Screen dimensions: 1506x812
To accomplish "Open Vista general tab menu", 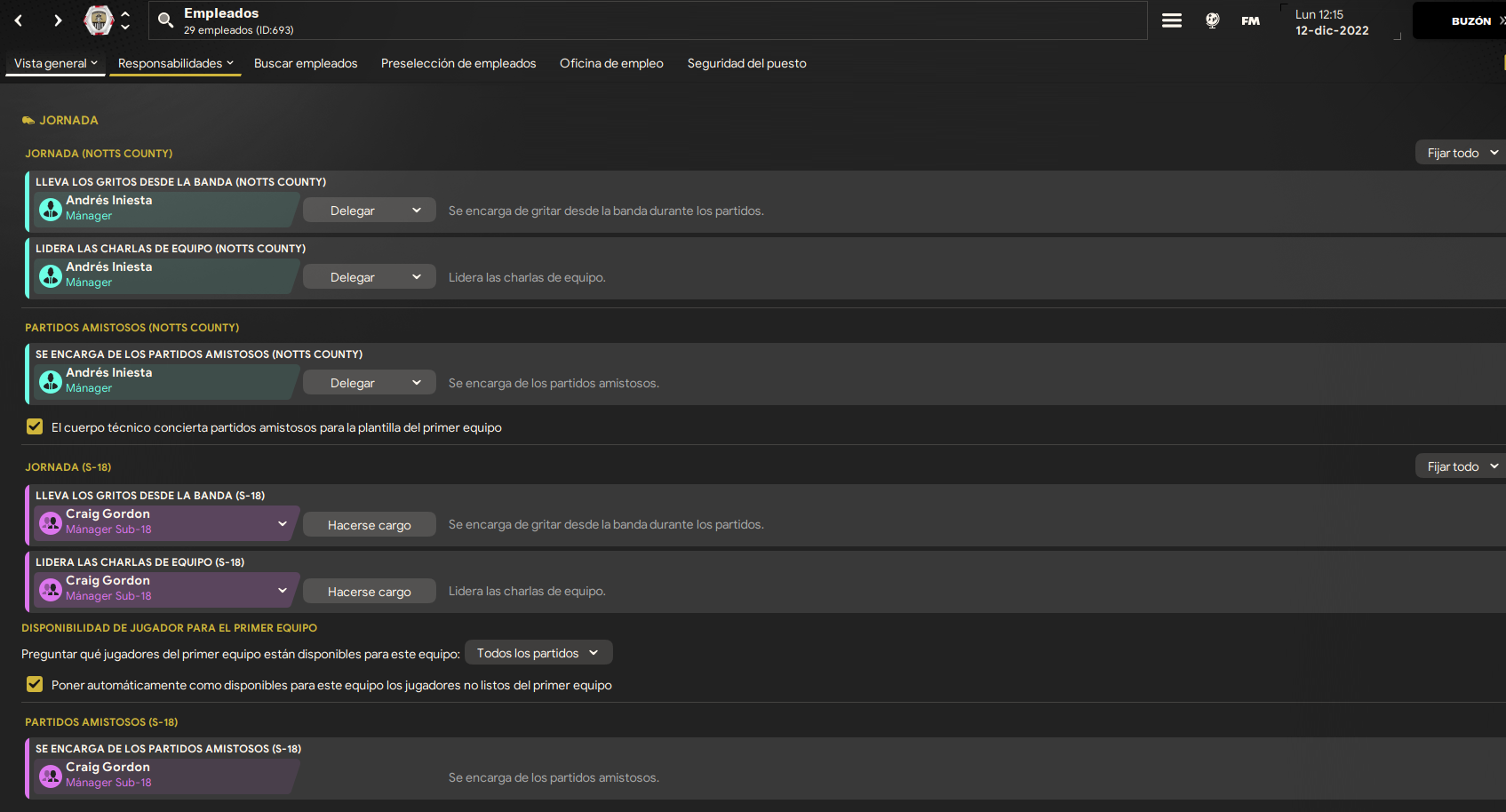I will [x=56, y=63].
